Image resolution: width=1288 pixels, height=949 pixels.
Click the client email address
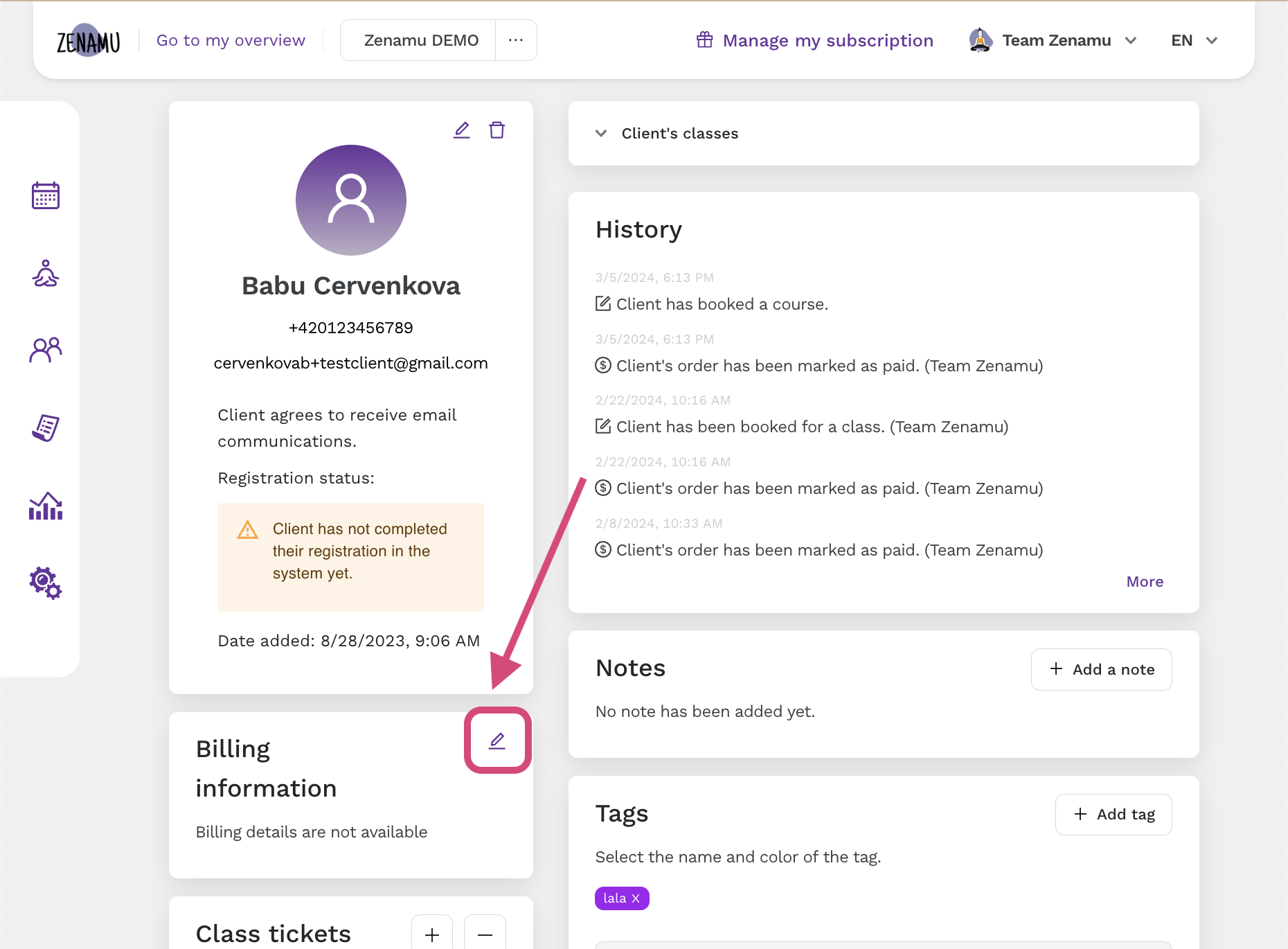click(351, 363)
